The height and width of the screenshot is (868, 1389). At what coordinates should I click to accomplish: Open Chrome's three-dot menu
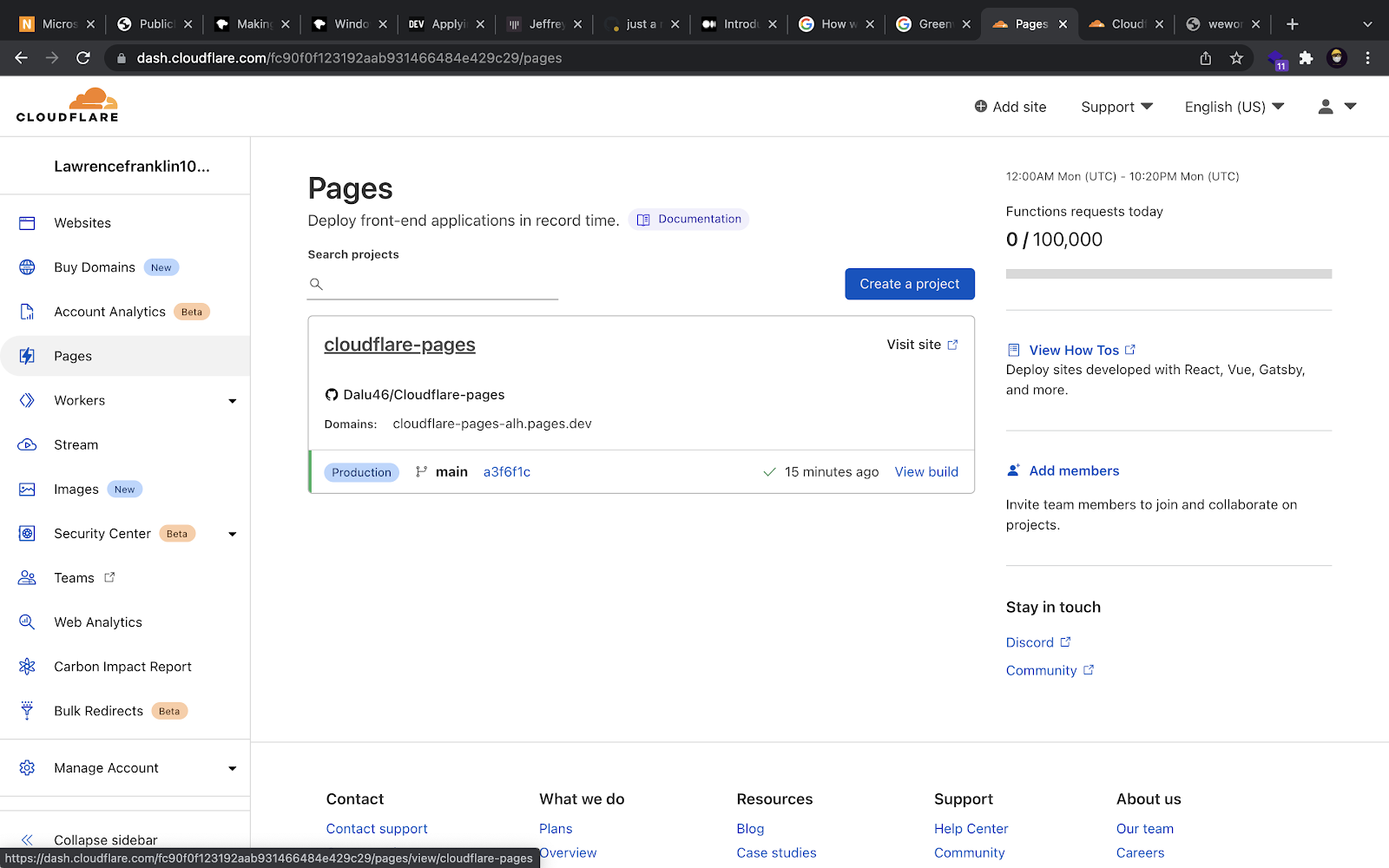(x=1367, y=58)
